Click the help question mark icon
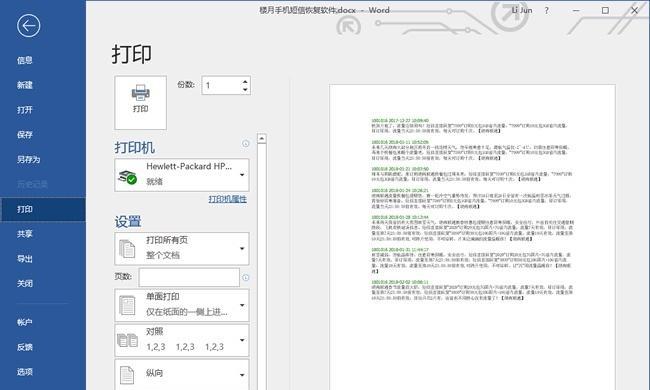Screen dimensions: 650x390 pyautogui.click(x=546, y=11)
